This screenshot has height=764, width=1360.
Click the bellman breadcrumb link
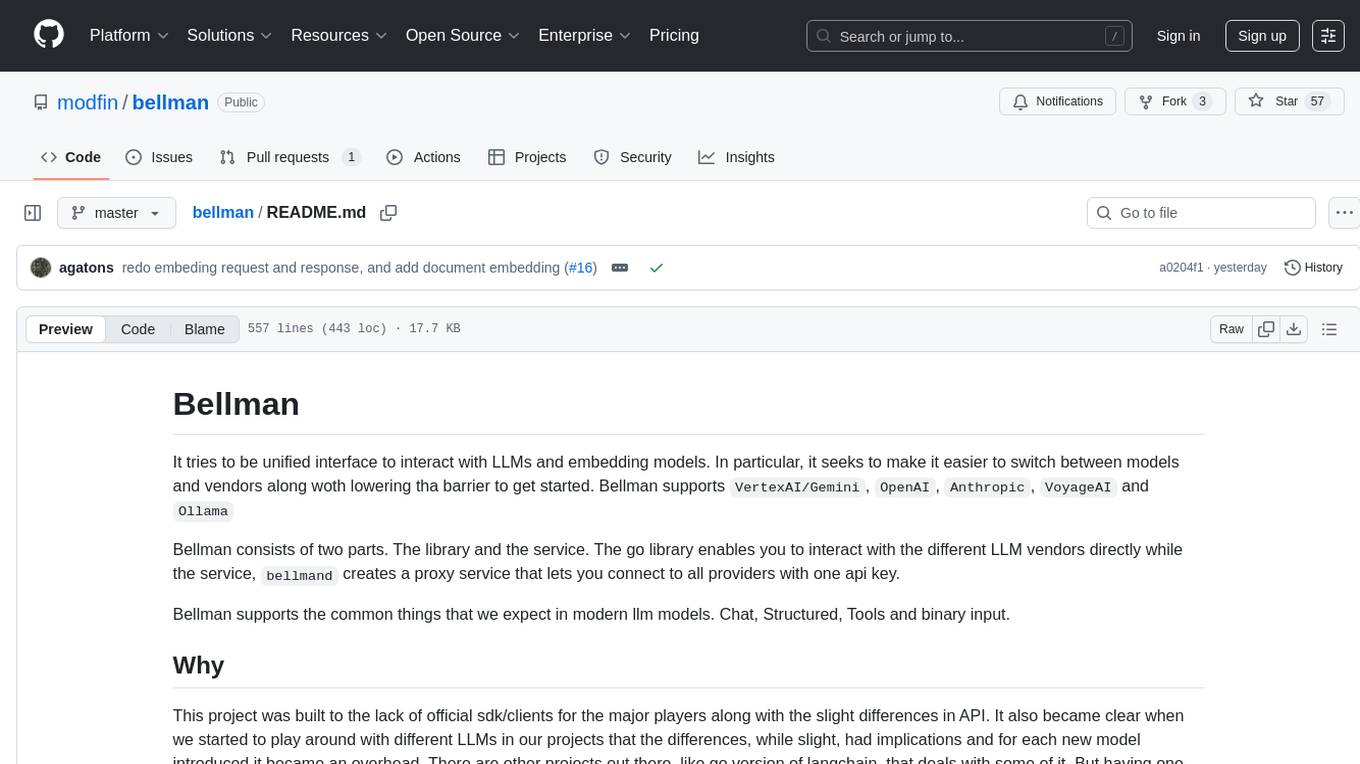[223, 212]
